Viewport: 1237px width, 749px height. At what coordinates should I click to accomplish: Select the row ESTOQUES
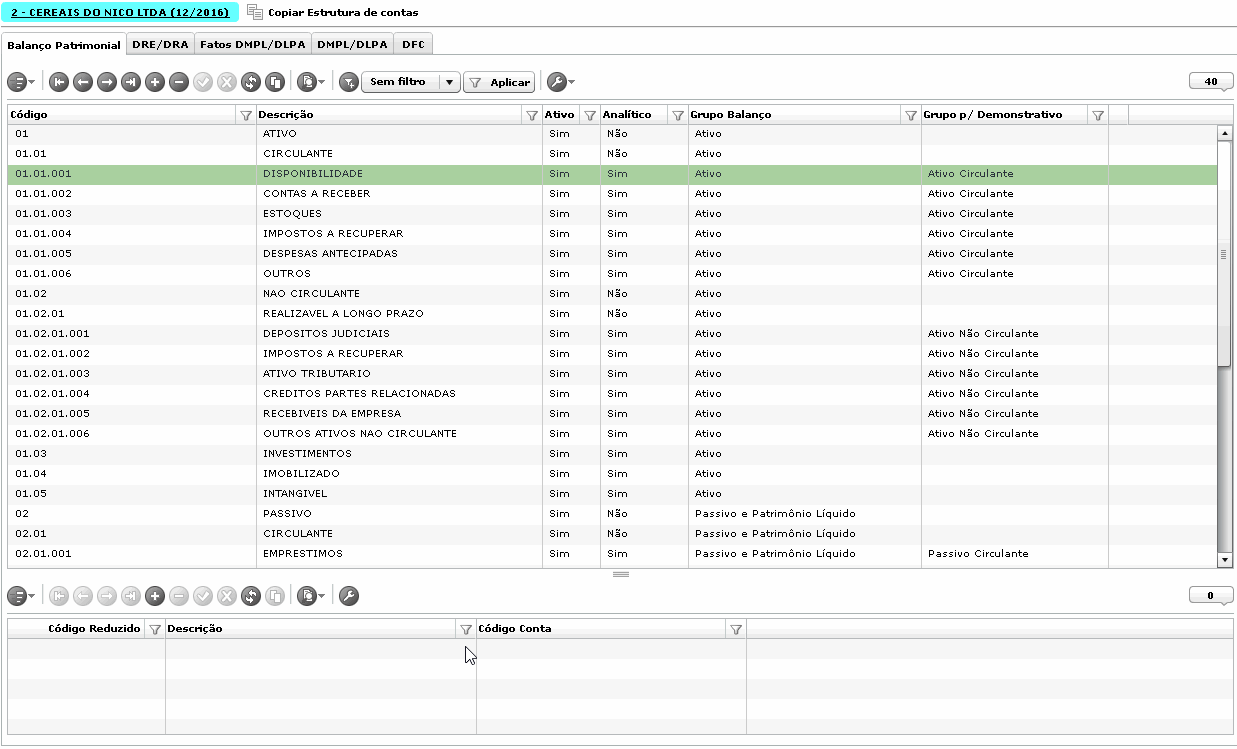(x=612, y=213)
